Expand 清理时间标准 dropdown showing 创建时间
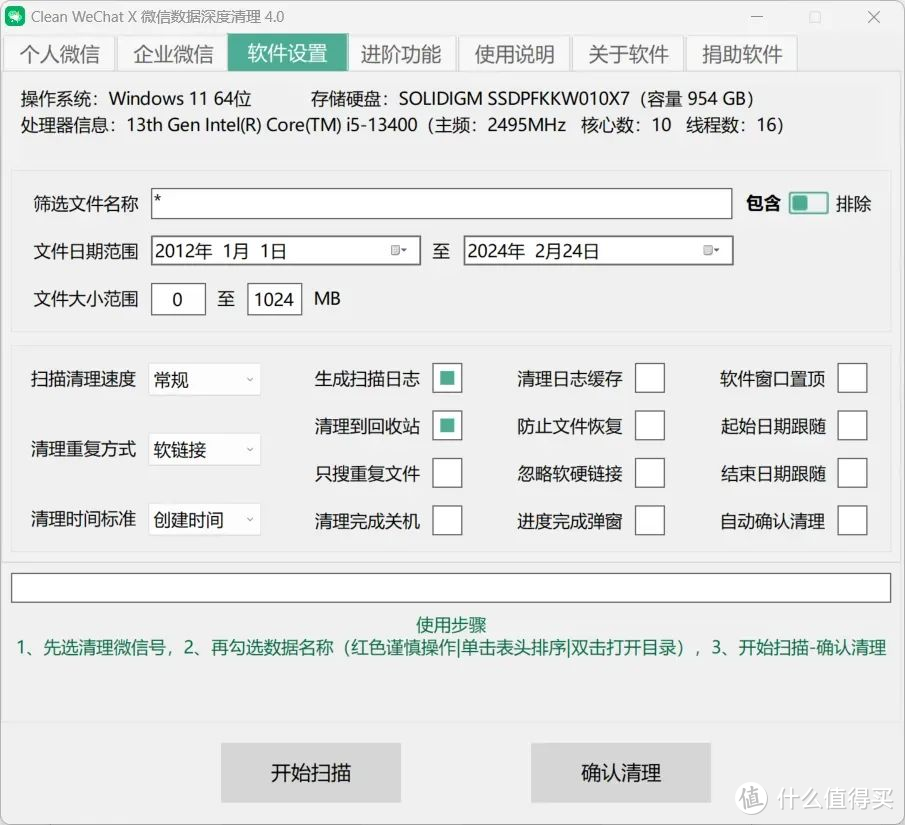The image size is (905, 825). tap(204, 520)
